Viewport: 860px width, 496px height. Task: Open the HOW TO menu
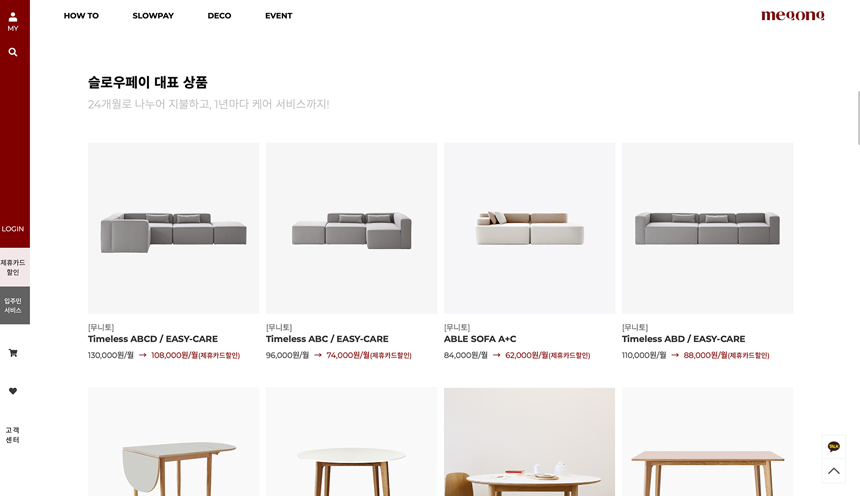pyautogui.click(x=81, y=16)
